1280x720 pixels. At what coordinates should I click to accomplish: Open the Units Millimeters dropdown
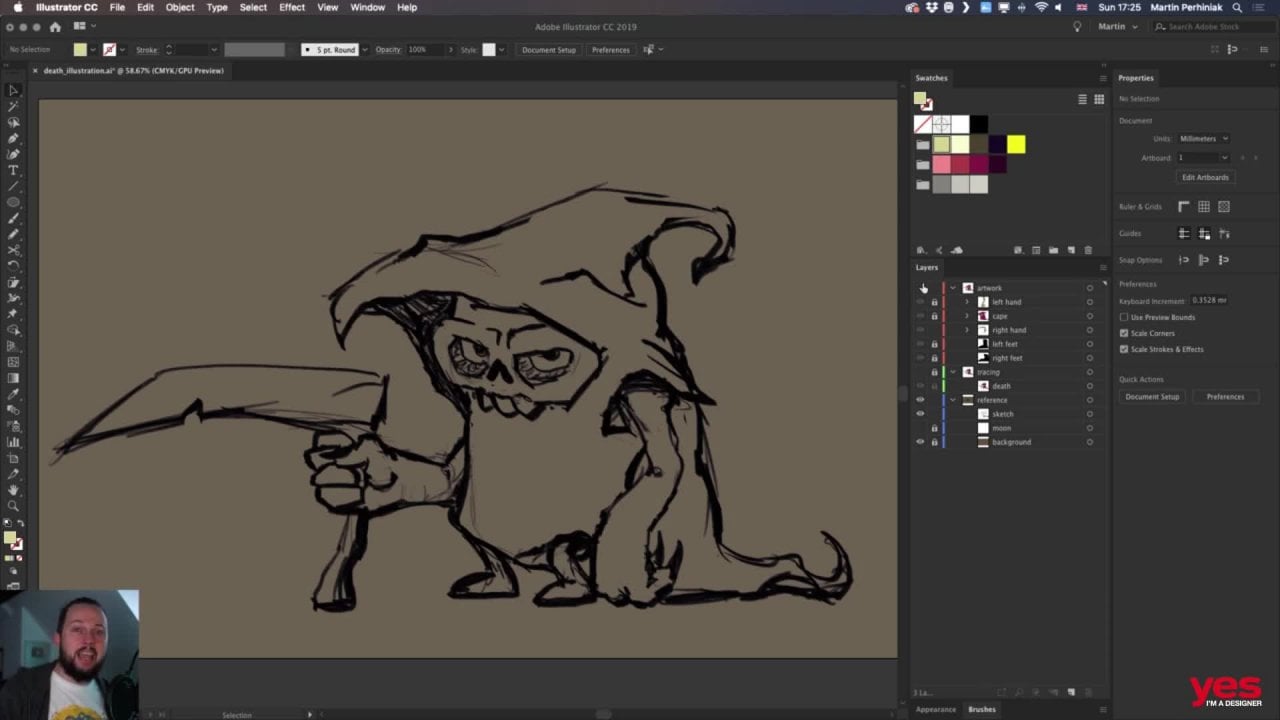(1203, 139)
